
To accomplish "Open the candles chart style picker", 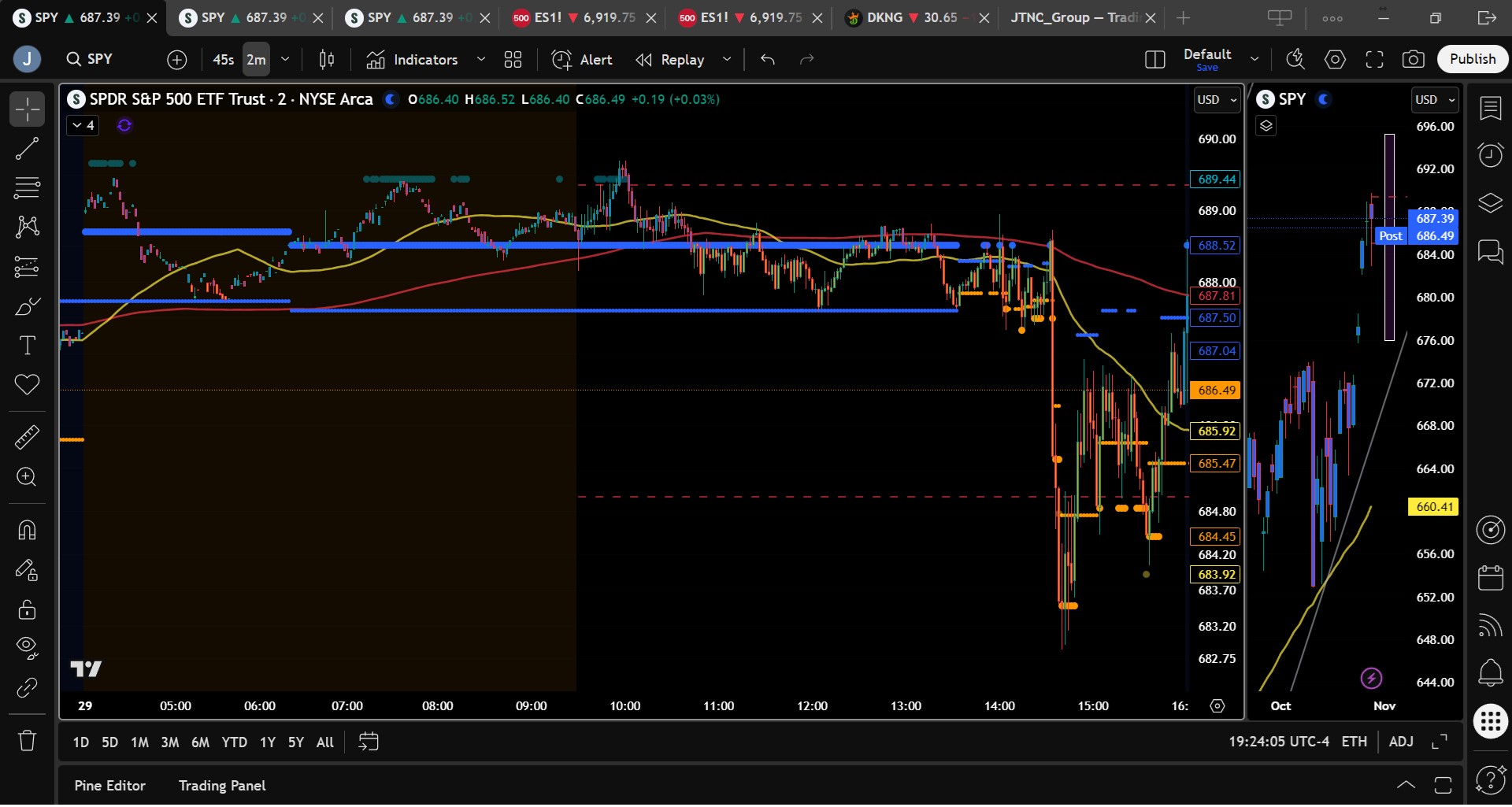I will pos(327,60).
